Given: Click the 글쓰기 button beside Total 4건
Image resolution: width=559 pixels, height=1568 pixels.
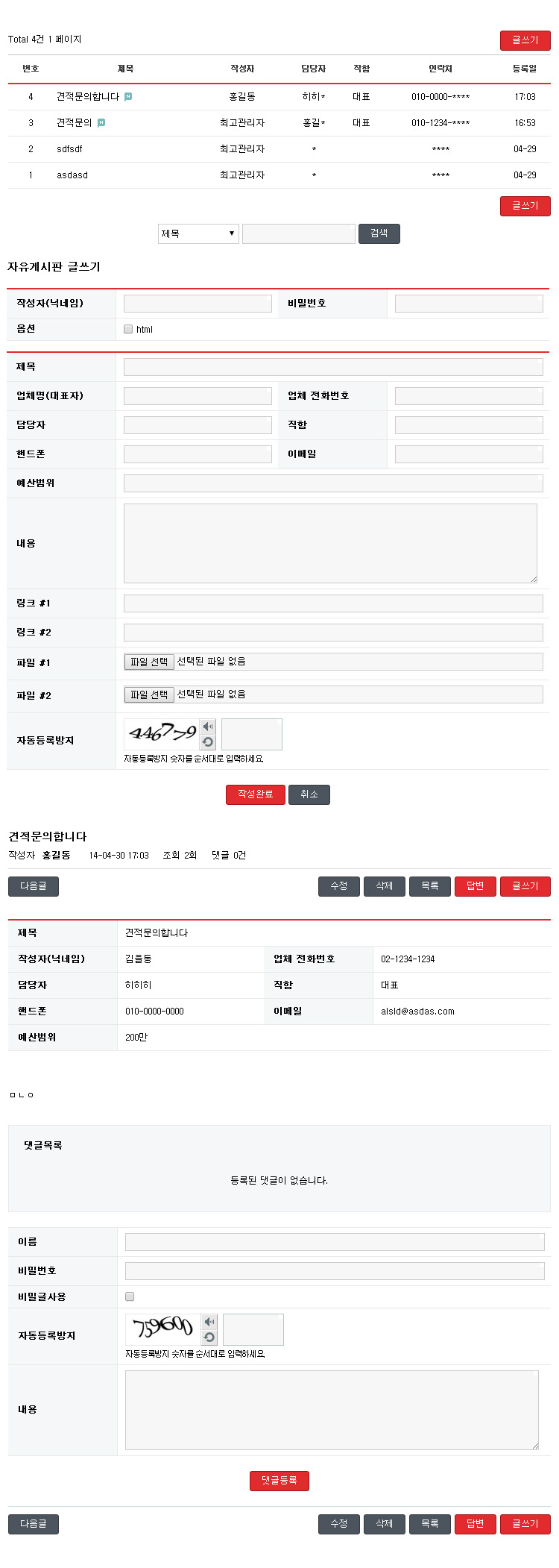Looking at the screenshot, I should 525,40.
